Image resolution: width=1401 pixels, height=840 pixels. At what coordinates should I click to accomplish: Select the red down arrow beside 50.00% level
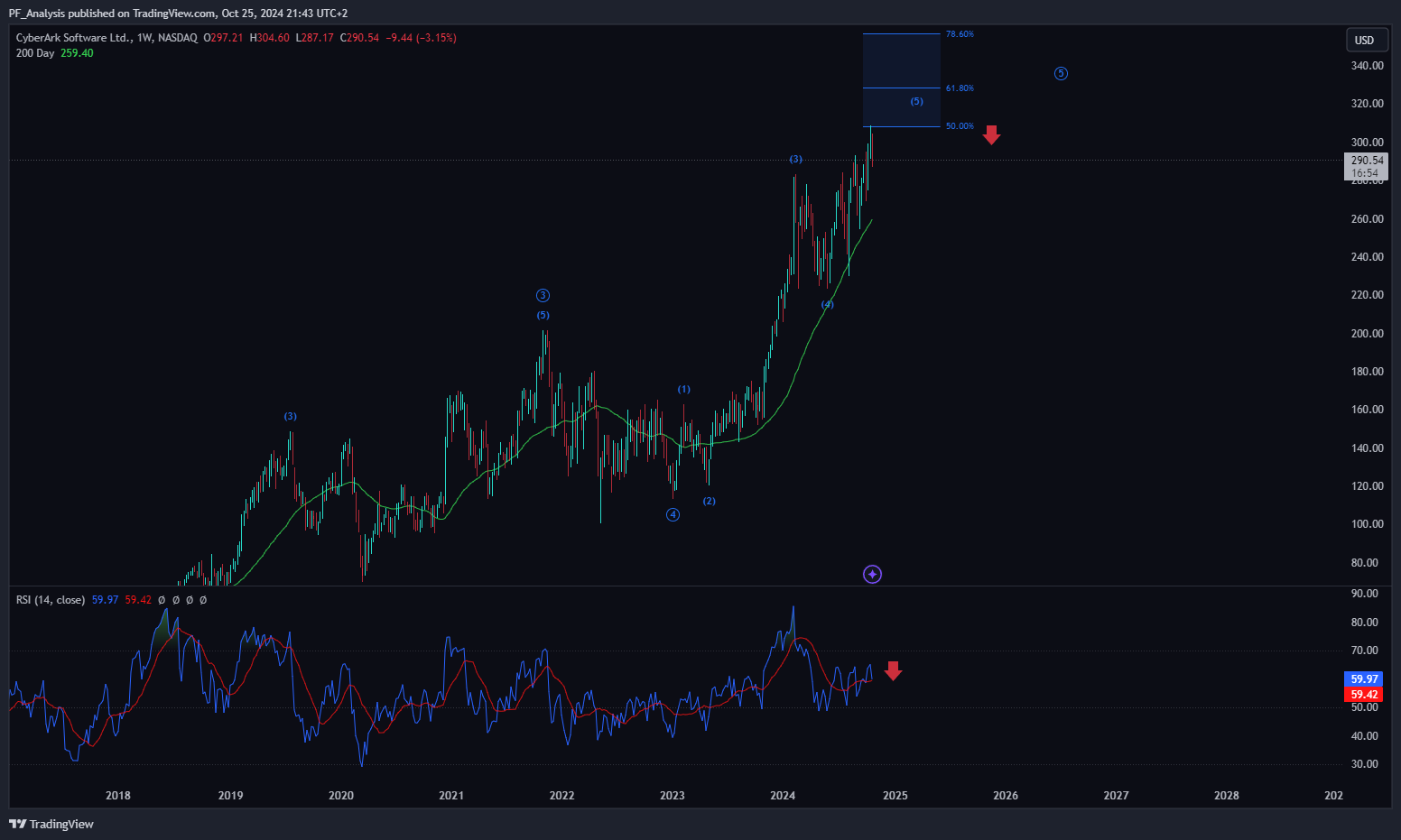991,134
